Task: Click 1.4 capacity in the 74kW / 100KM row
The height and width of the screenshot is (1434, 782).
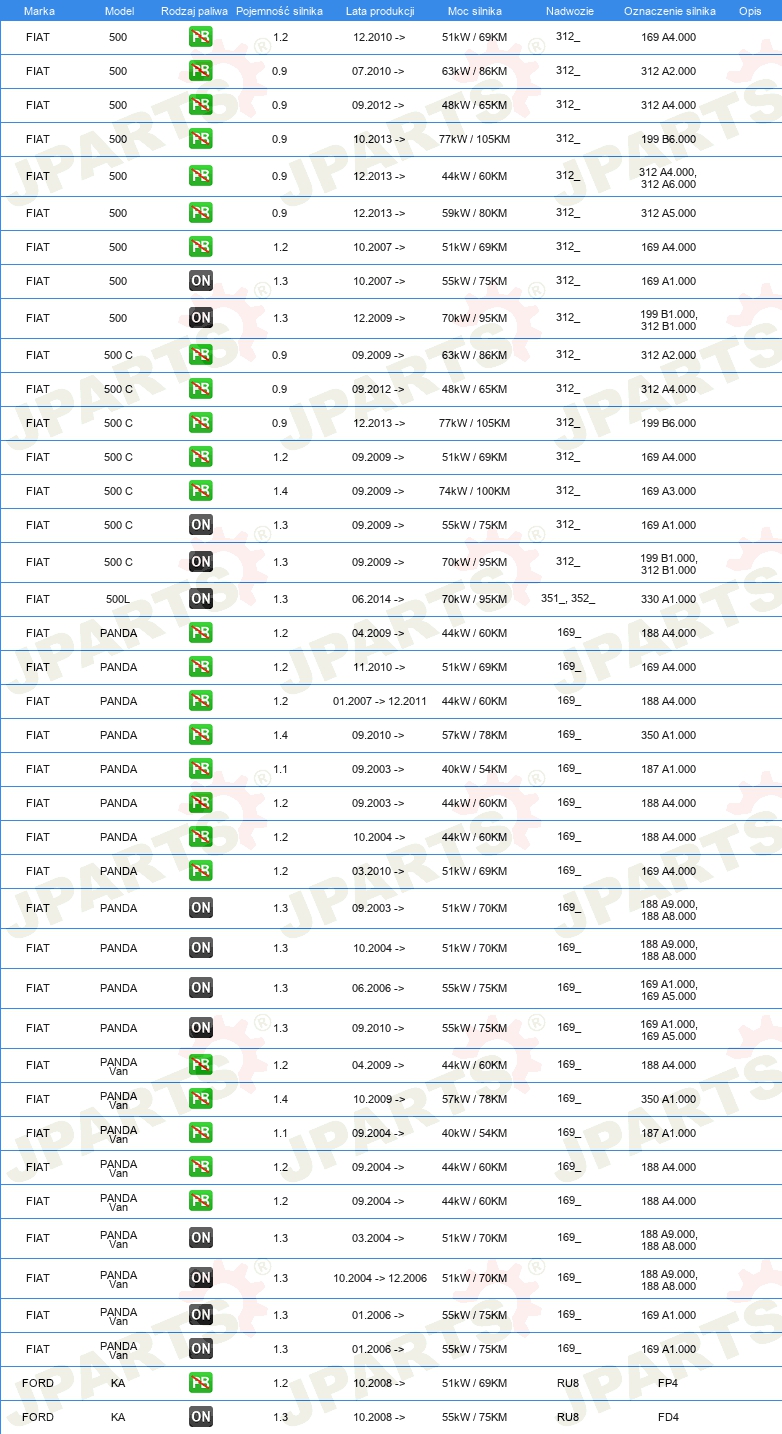Action: click(x=280, y=491)
